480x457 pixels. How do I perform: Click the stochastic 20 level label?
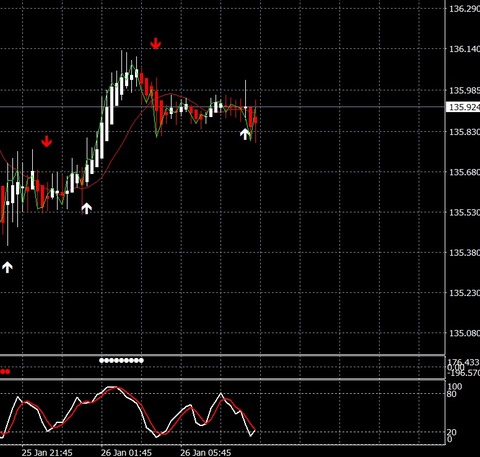pyautogui.click(x=452, y=432)
